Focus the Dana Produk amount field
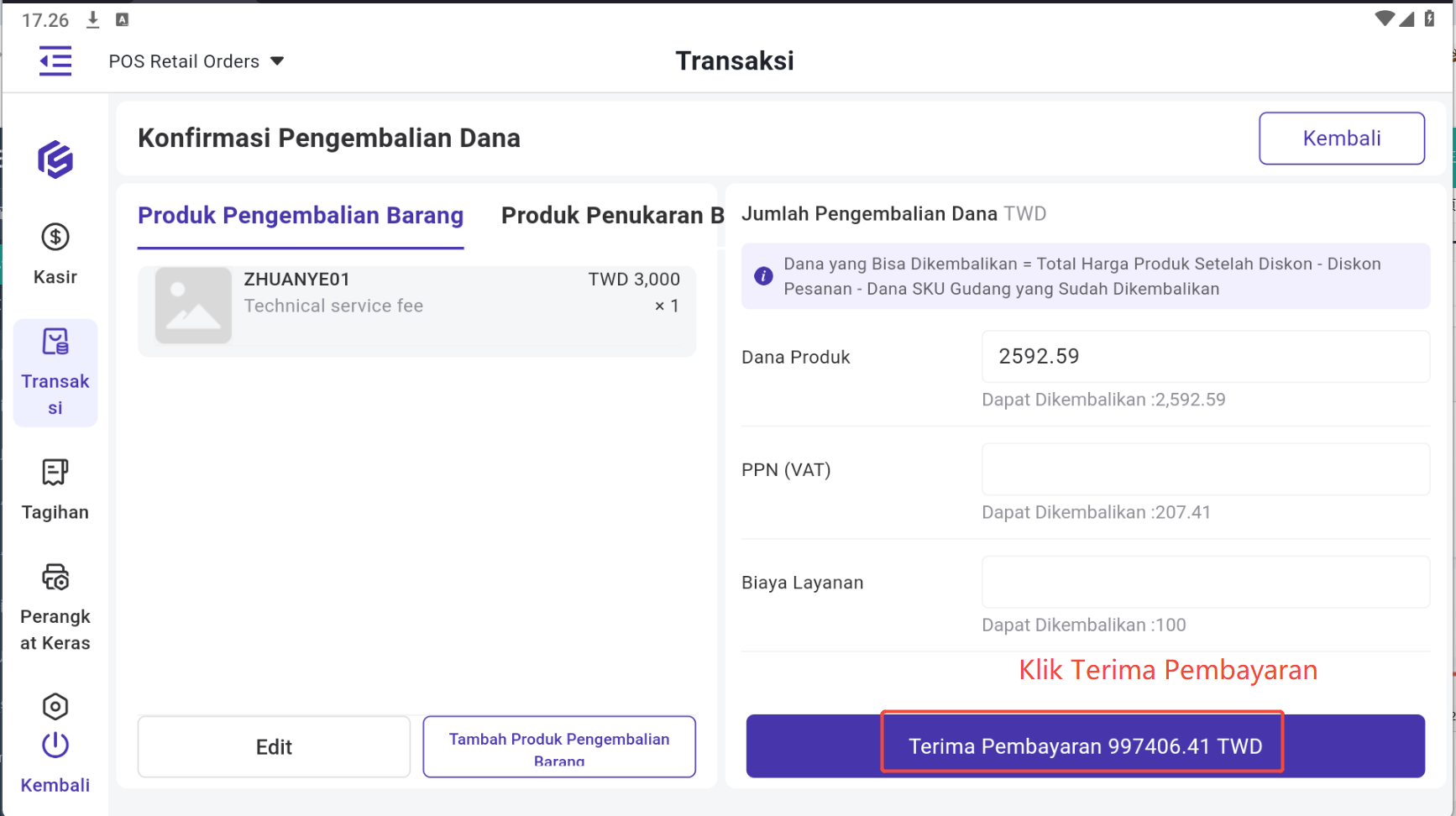 [x=1205, y=357]
